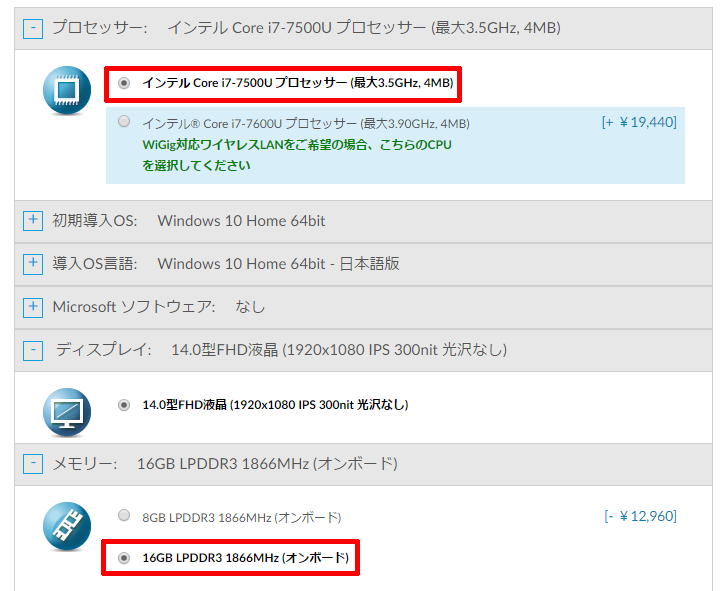Choose 16GB LPDDR3 memory radio button
This screenshot has height=591, width=726.
pos(124,558)
